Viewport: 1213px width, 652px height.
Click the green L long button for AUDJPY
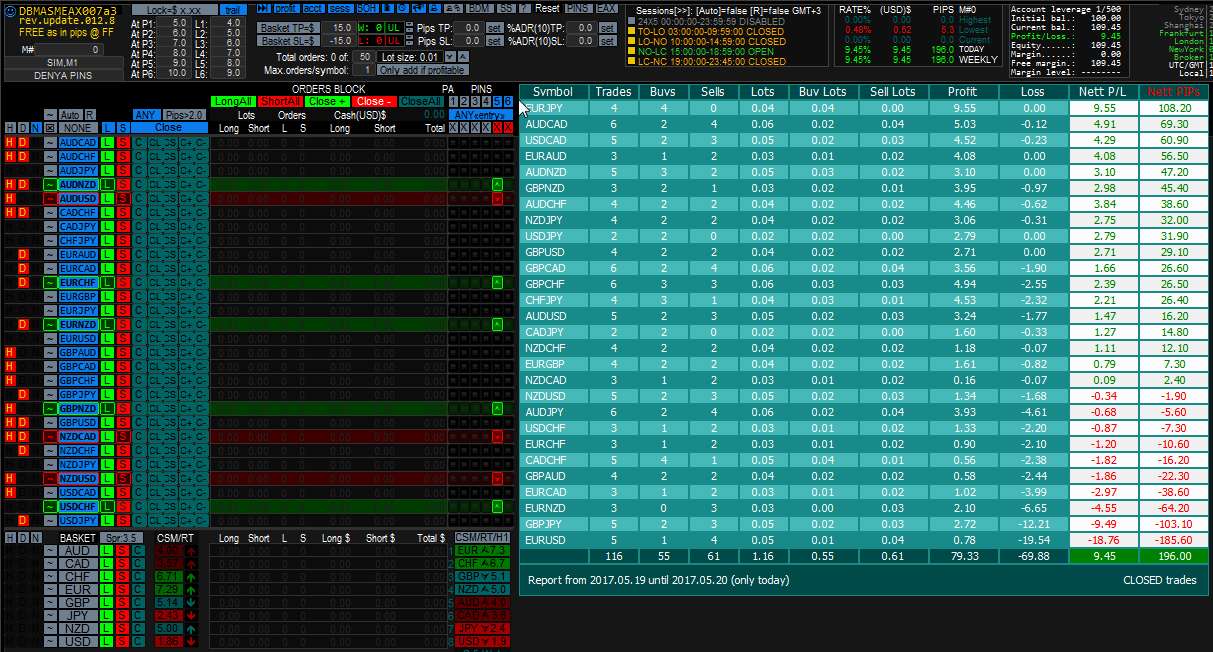(x=107, y=171)
